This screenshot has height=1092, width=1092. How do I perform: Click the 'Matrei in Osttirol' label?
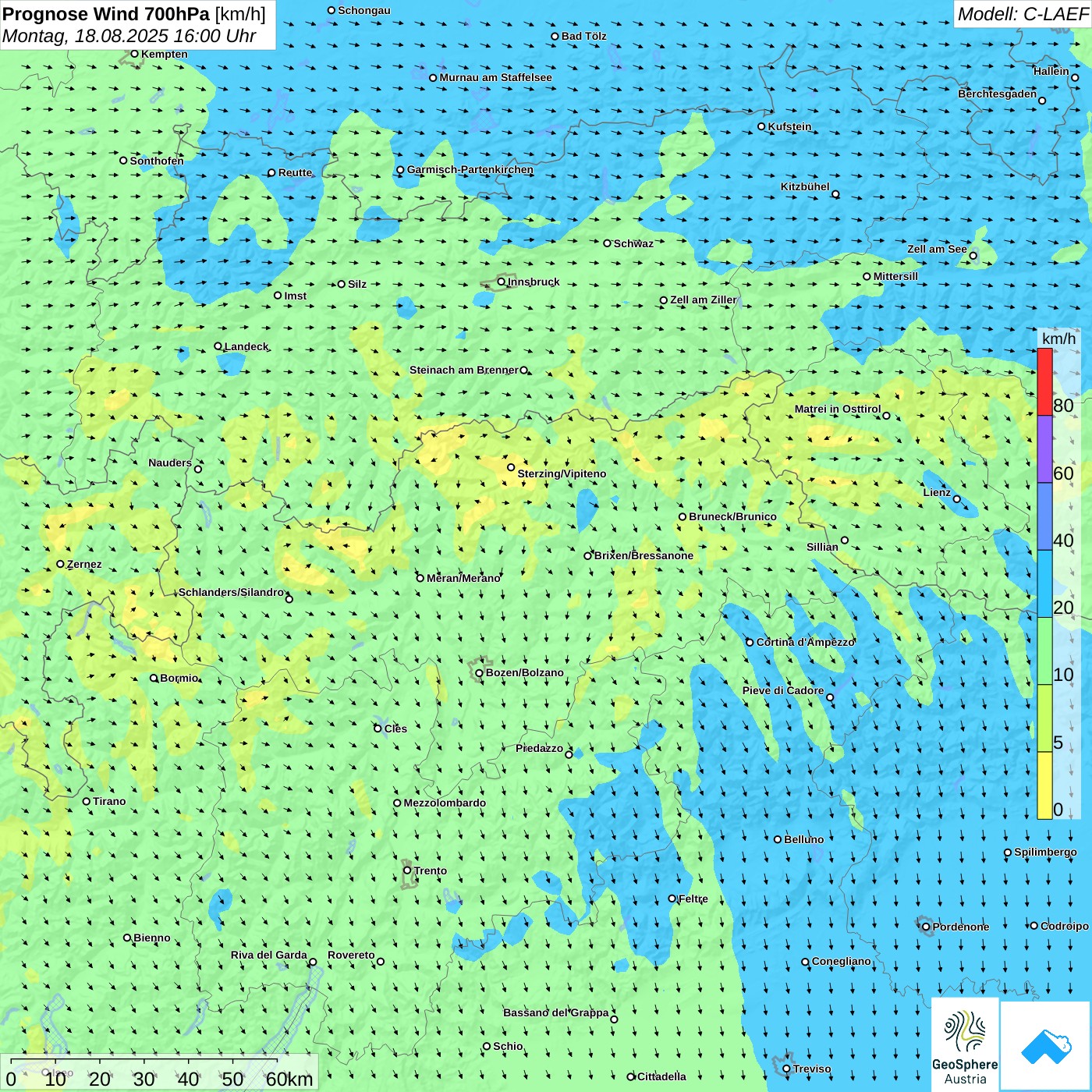tap(838, 409)
